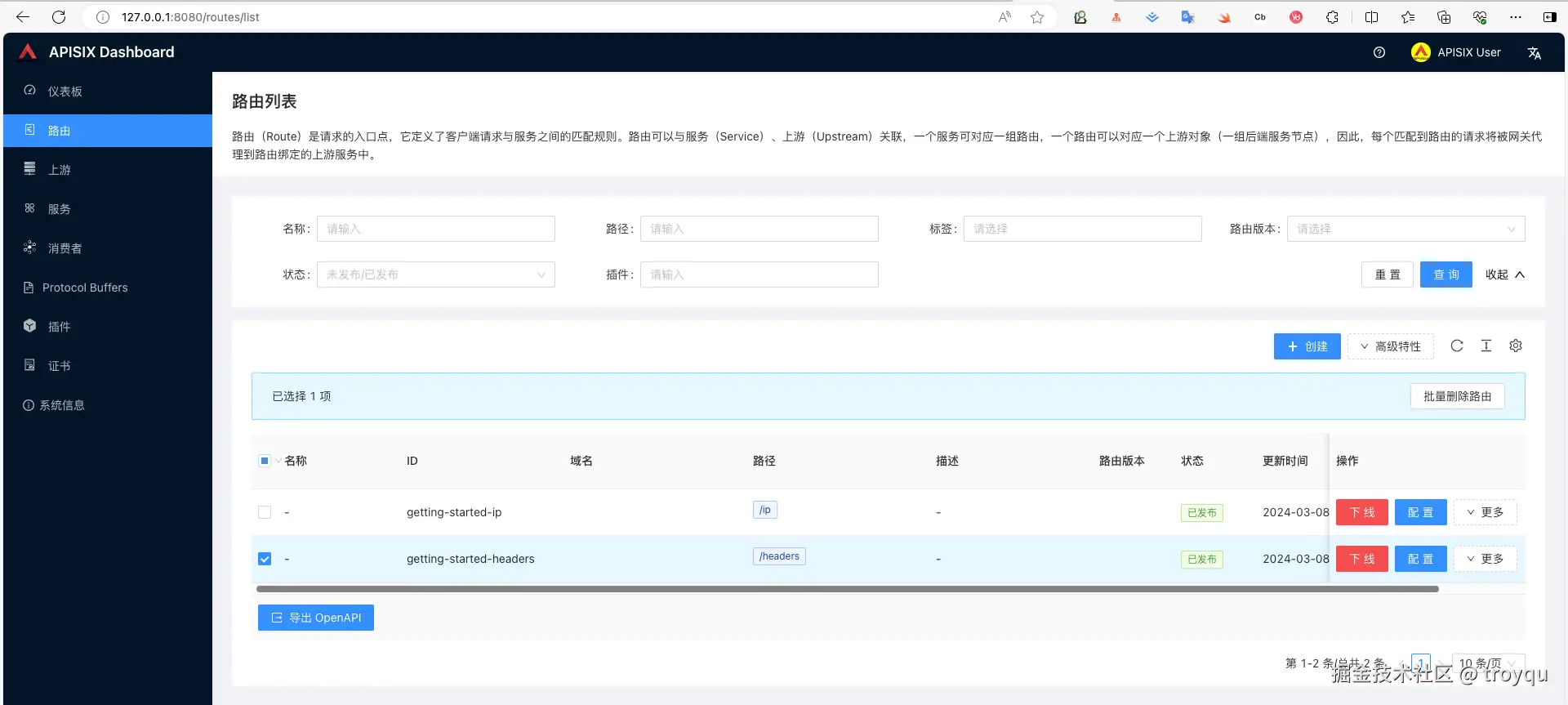Reload the page with browser refresh icon

[x=59, y=17]
